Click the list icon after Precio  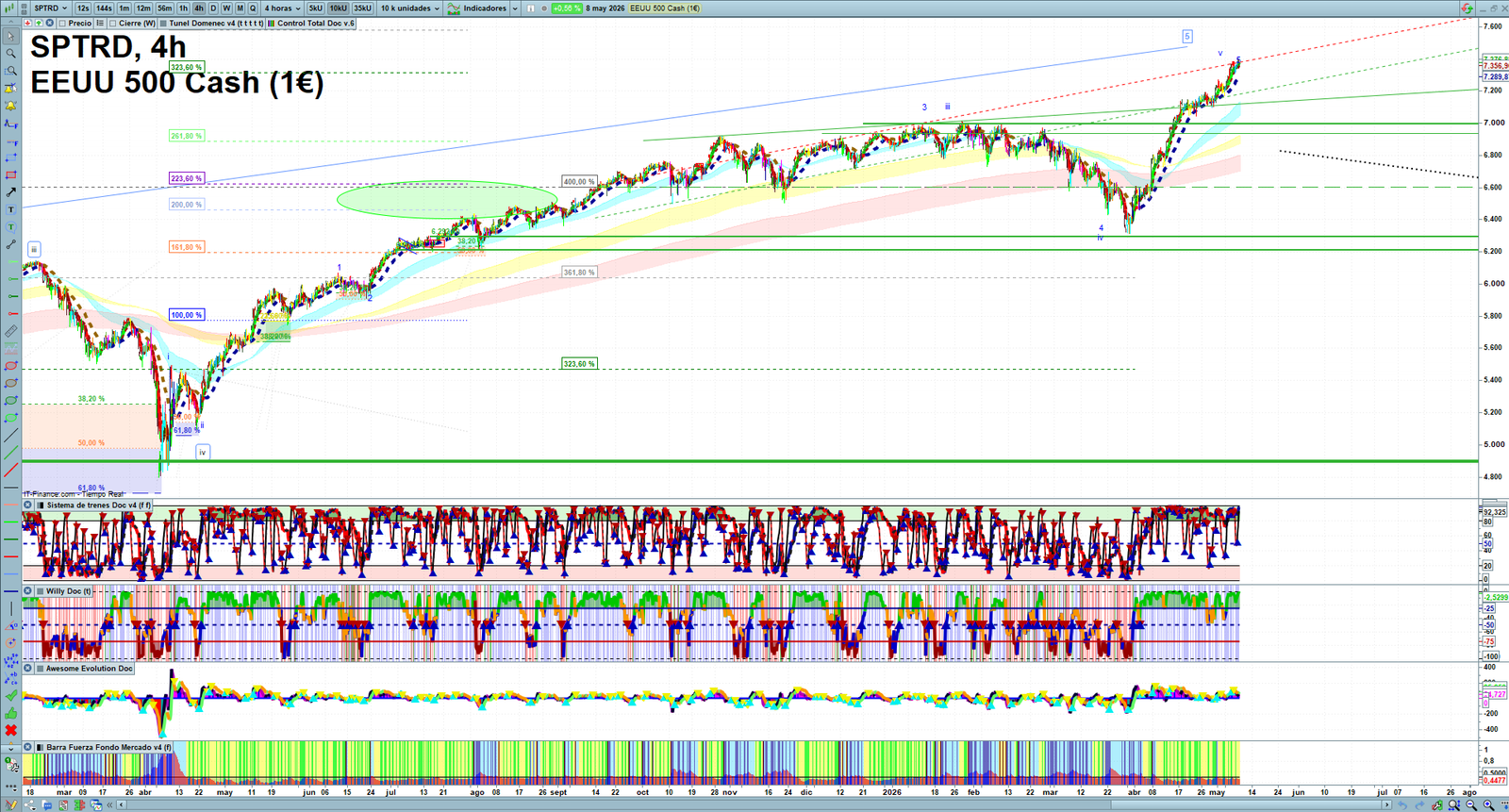click(100, 23)
